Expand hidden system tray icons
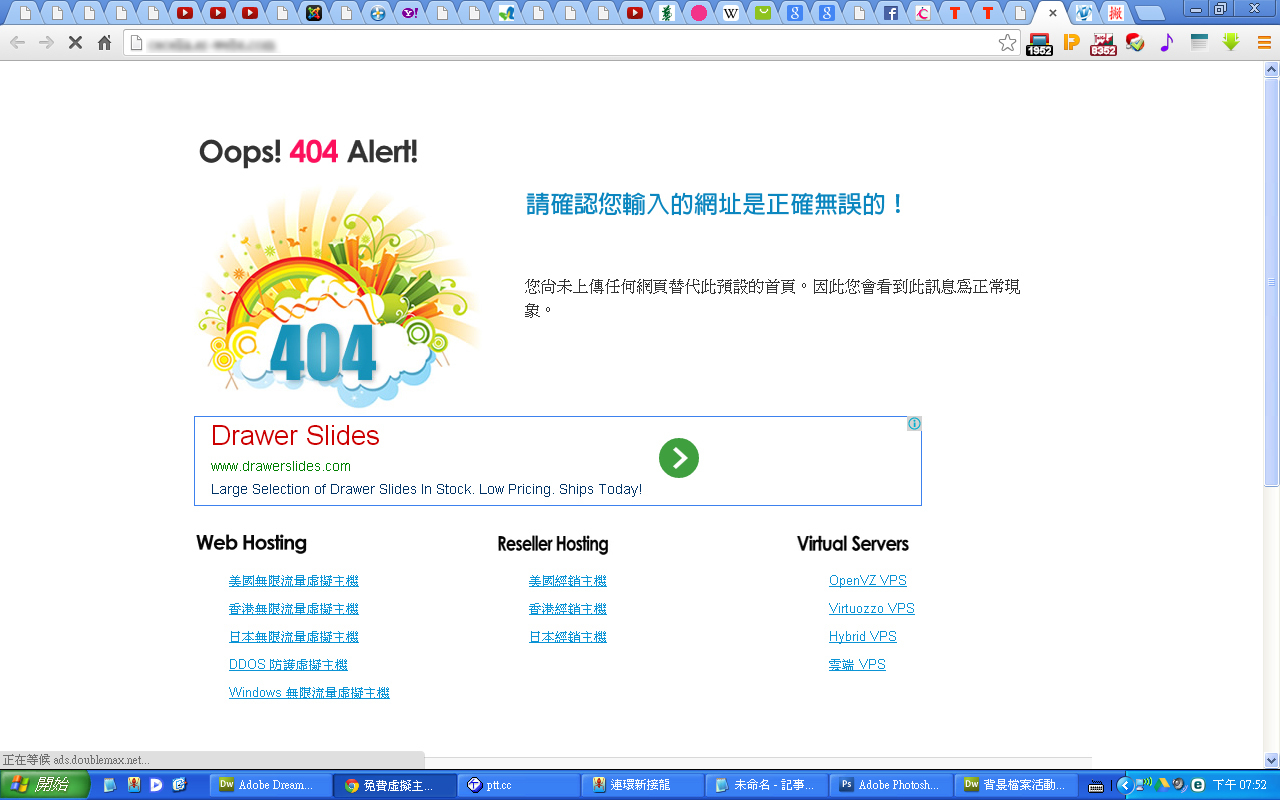 click(x=1124, y=786)
